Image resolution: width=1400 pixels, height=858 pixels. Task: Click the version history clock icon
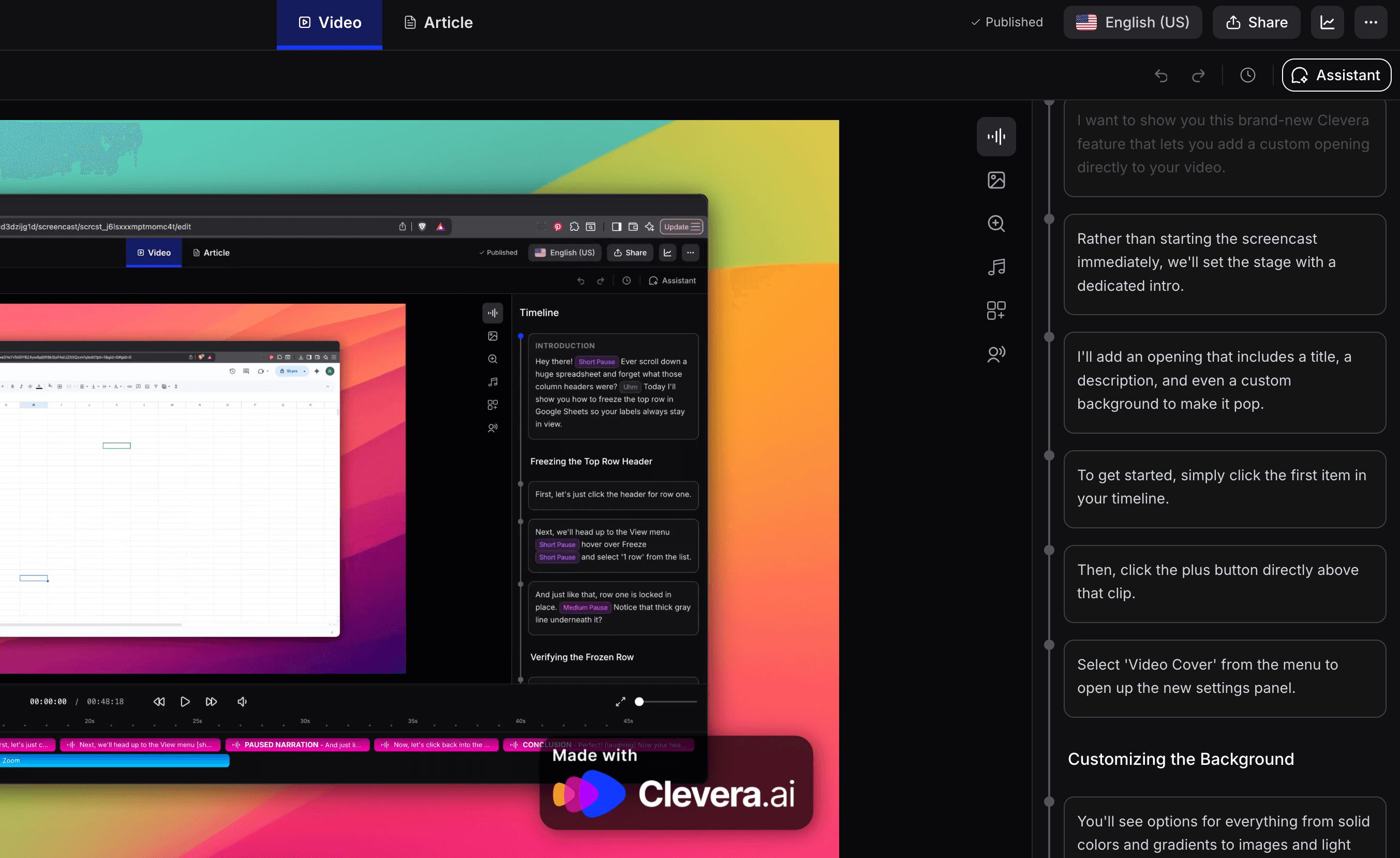point(1248,75)
